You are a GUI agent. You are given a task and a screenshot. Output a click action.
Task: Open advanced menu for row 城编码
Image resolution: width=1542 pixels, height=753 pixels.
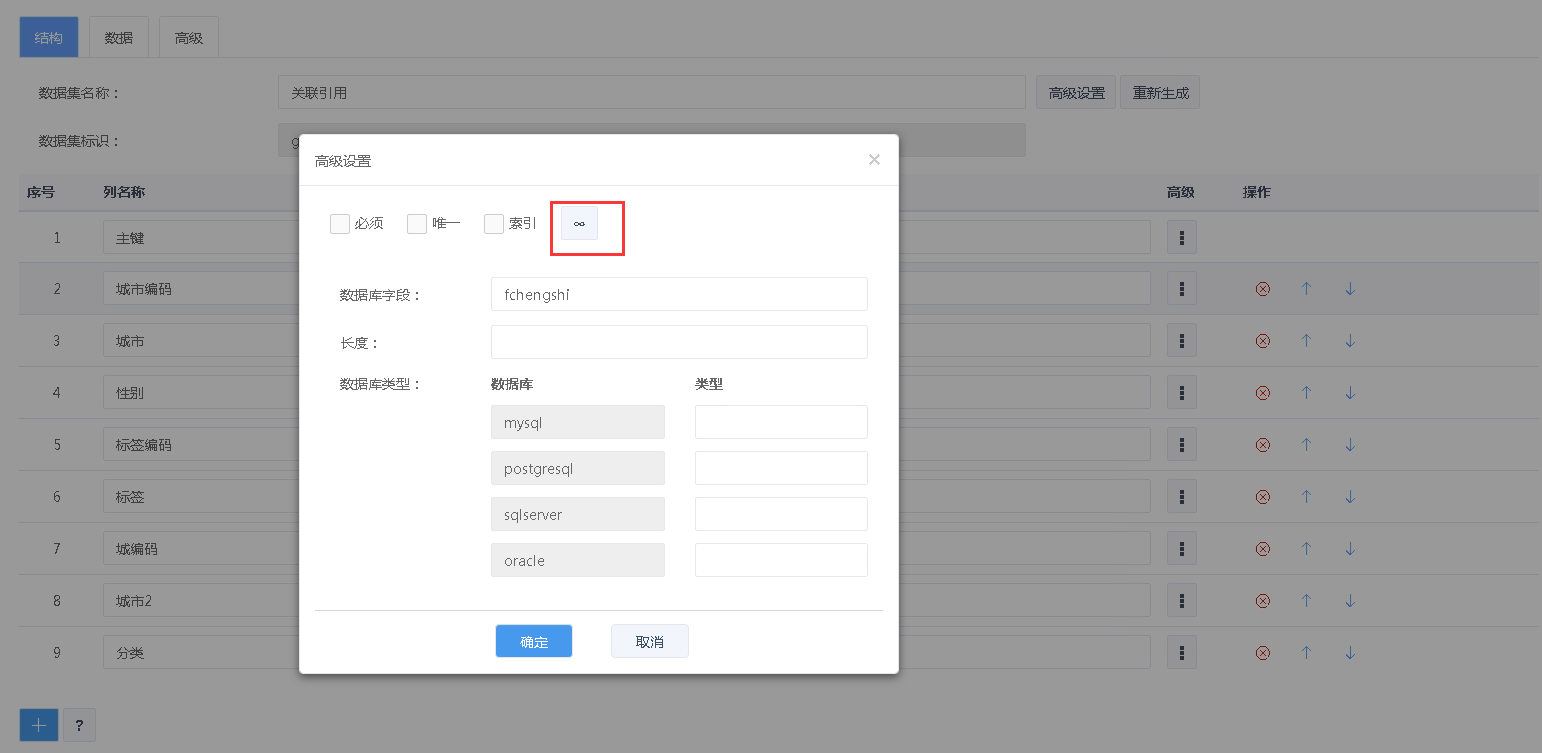tap(1181, 549)
